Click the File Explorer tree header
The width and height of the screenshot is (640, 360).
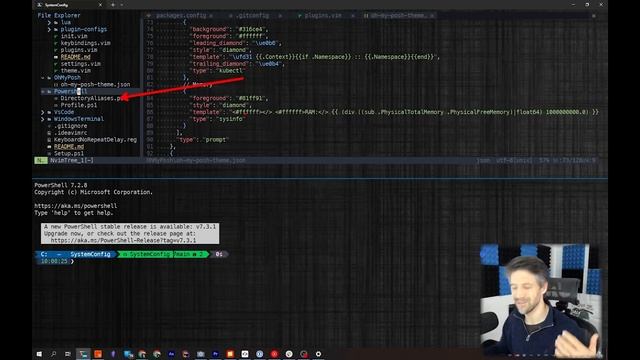pyautogui.click(x=59, y=16)
